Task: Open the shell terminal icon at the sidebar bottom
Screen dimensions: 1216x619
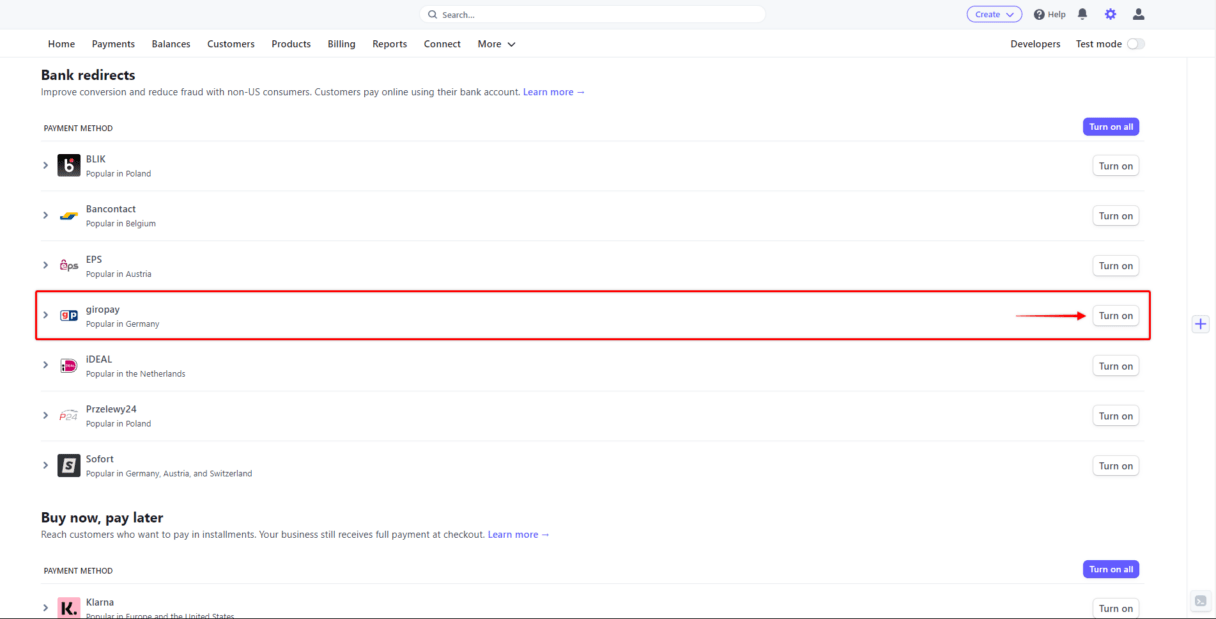Action: (x=1201, y=601)
